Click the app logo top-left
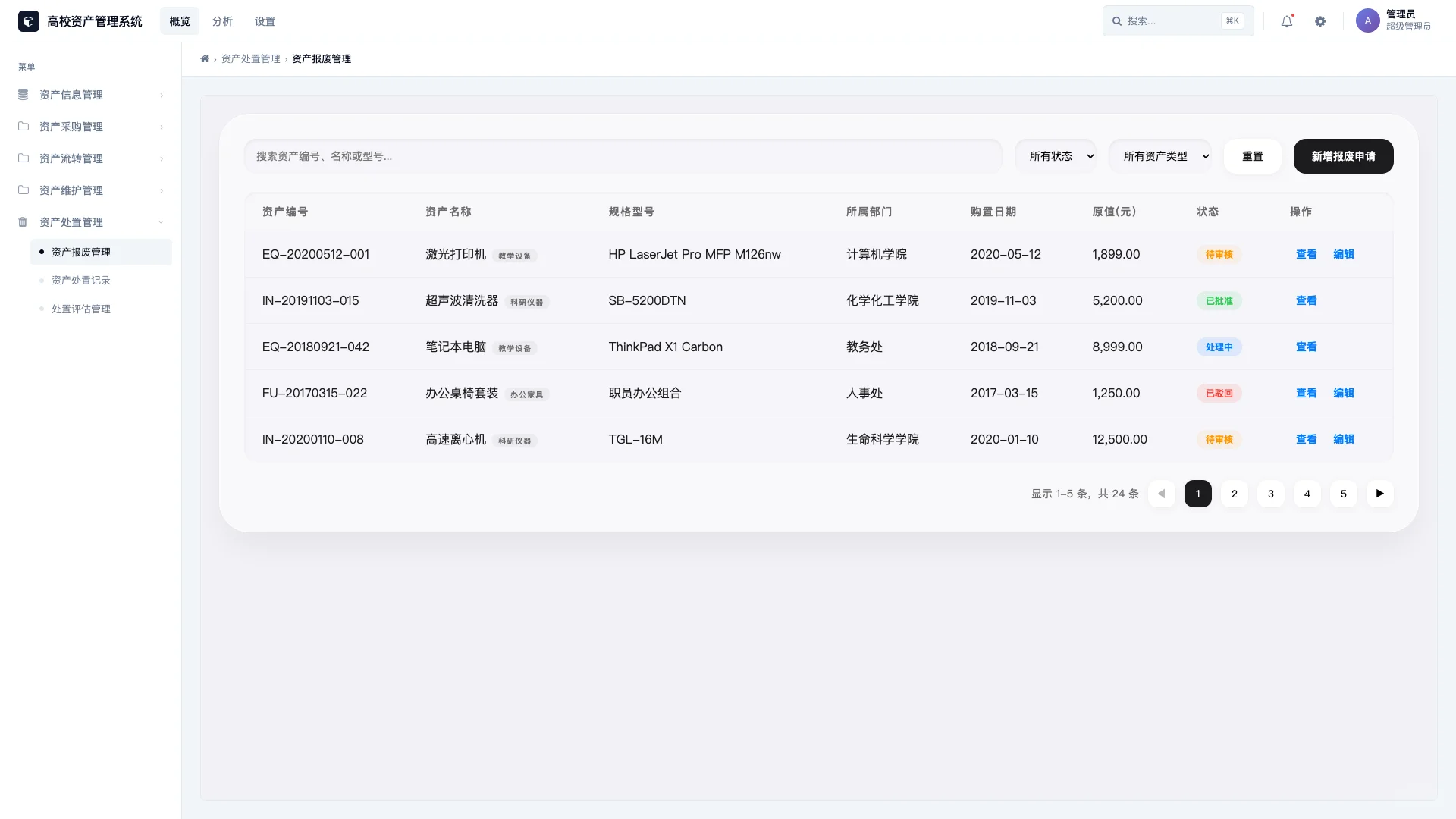 28,20
